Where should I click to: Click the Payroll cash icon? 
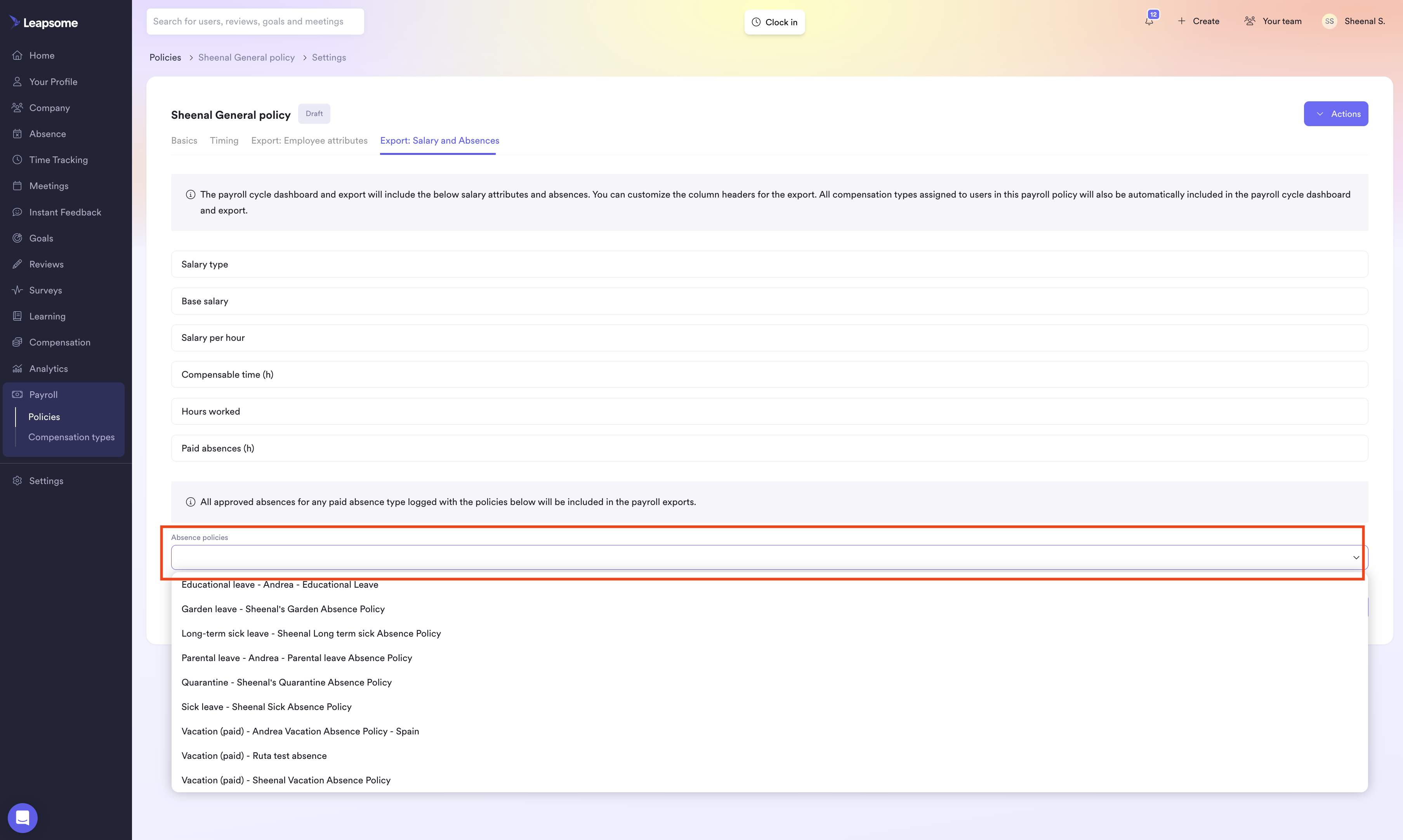[17, 394]
